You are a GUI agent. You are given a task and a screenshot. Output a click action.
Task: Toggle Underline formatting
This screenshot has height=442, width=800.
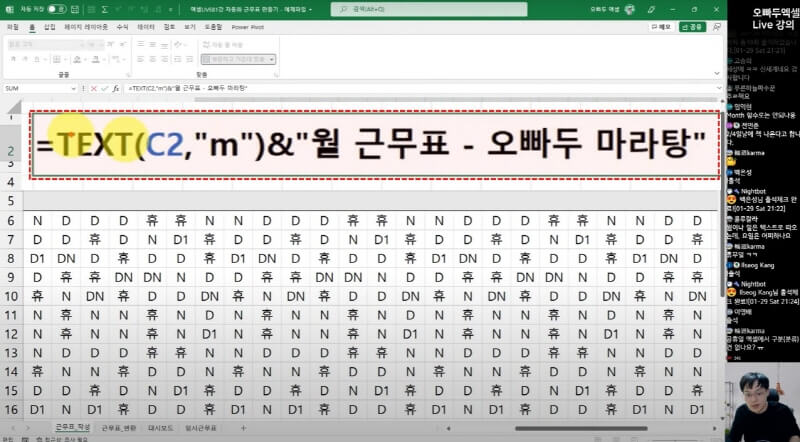coord(37,60)
